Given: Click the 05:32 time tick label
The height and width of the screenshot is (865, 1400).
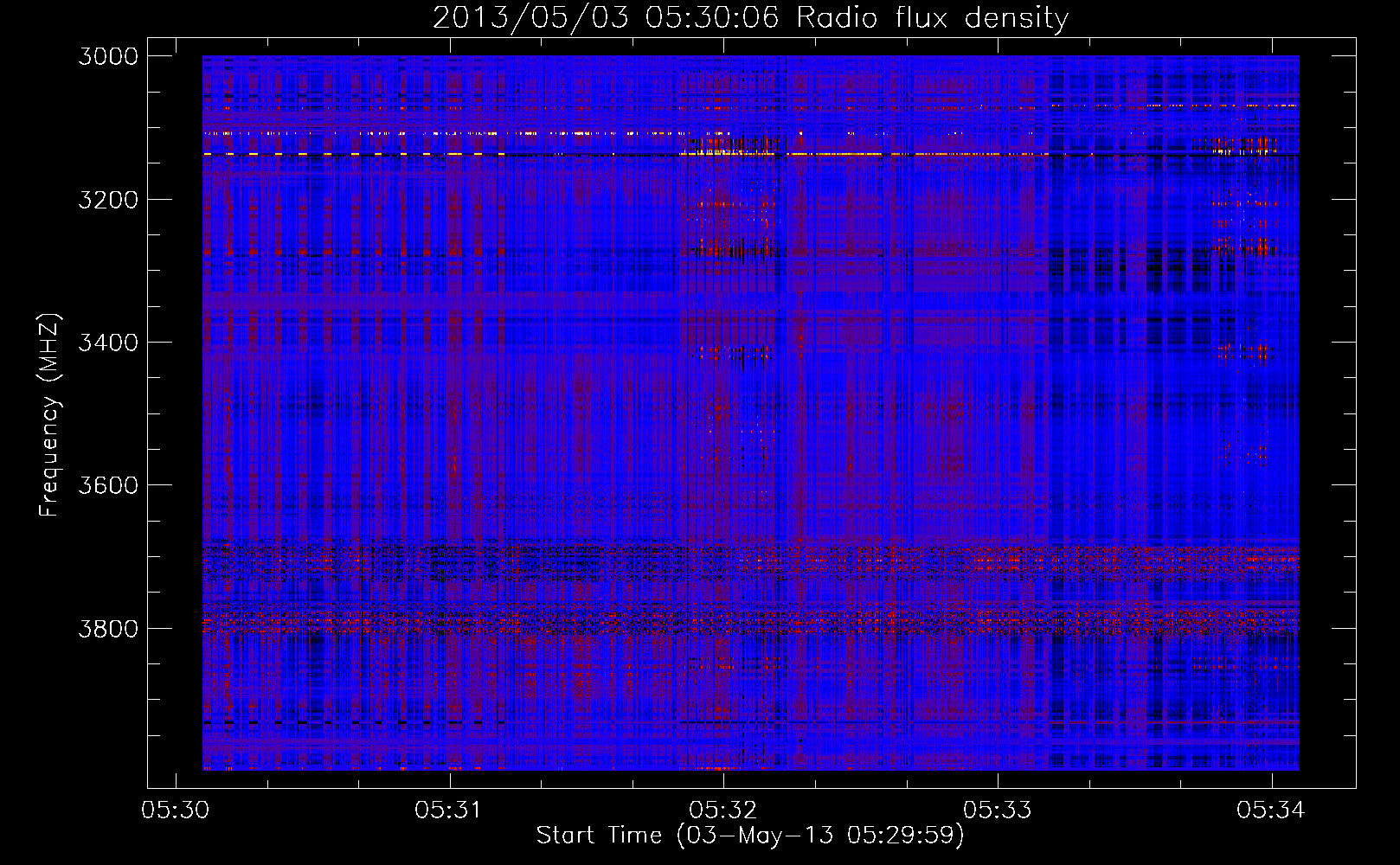Looking at the screenshot, I should 723,810.
